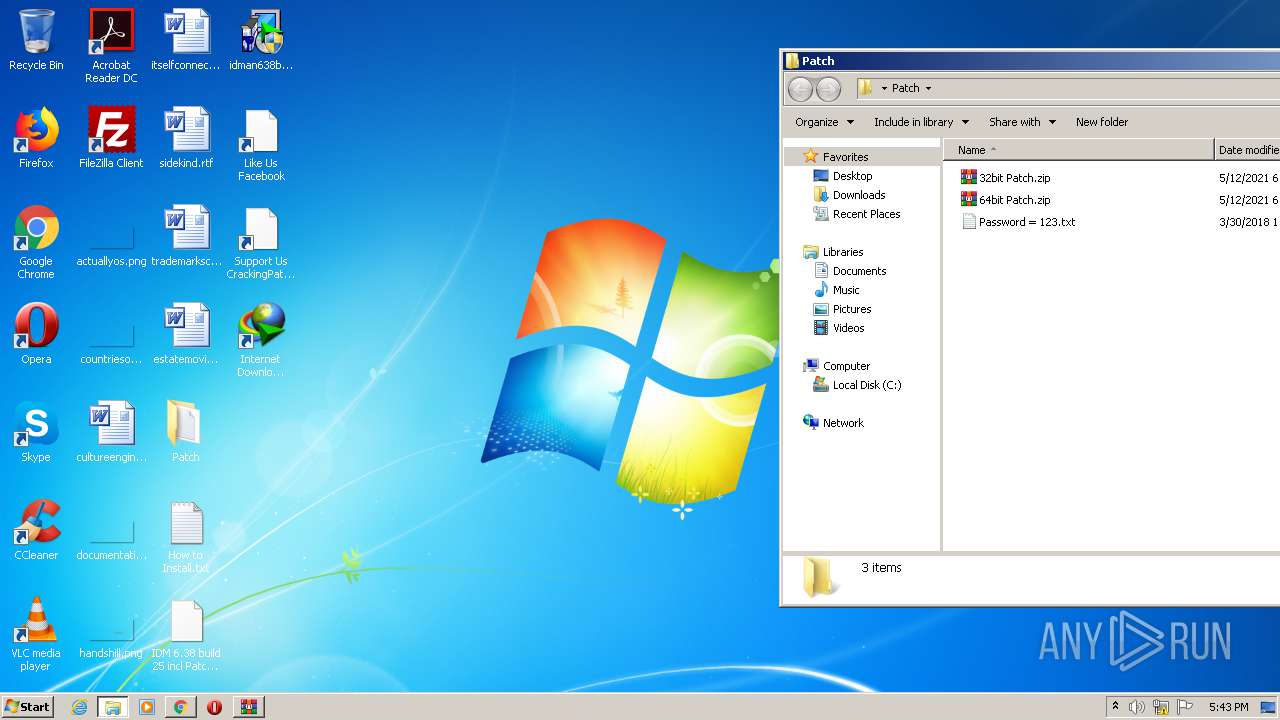1280x720 pixels.
Task: Click the Windows Start button
Action: pos(28,707)
